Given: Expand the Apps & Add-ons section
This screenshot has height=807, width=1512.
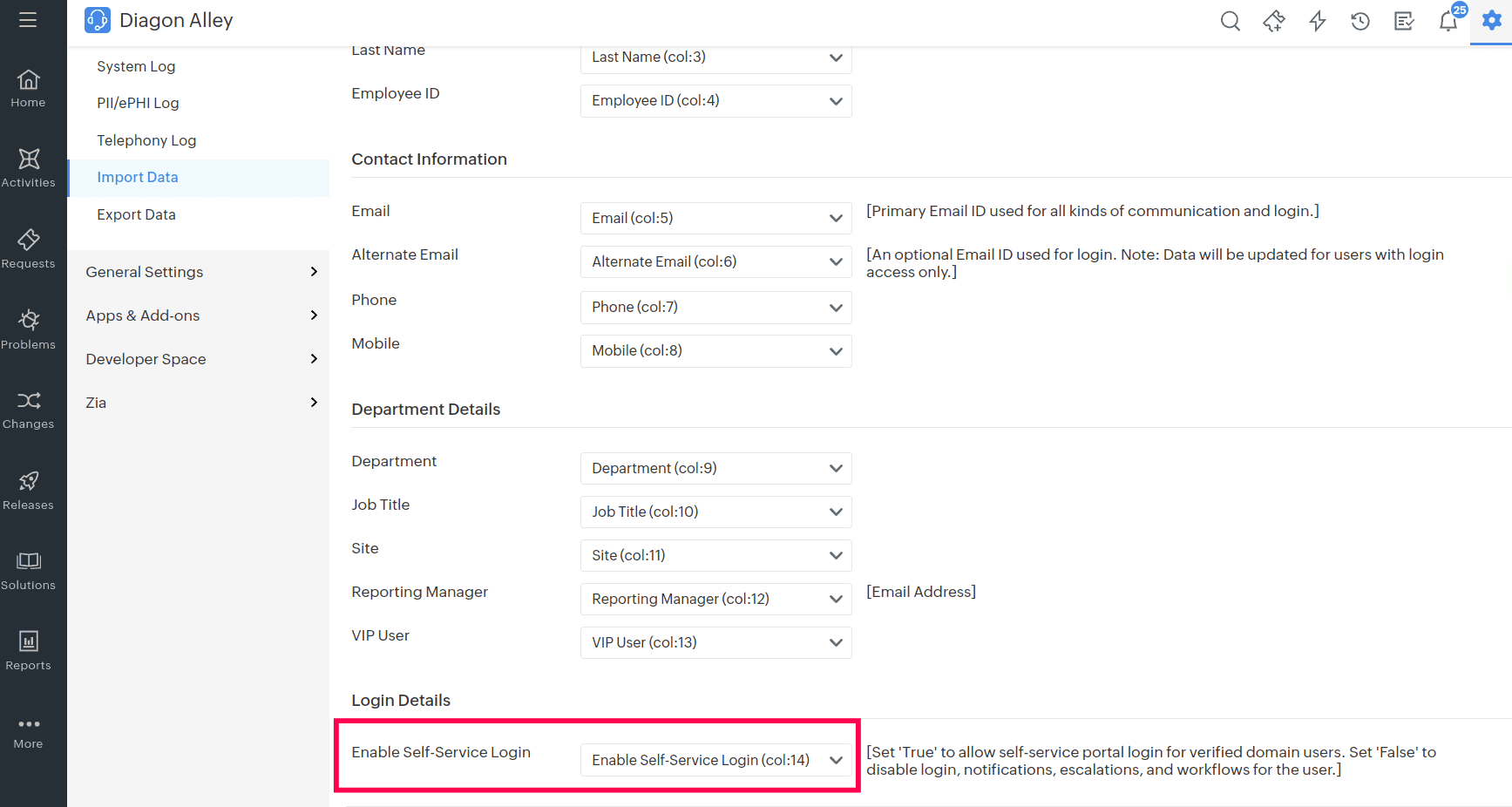Looking at the screenshot, I should point(142,315).
